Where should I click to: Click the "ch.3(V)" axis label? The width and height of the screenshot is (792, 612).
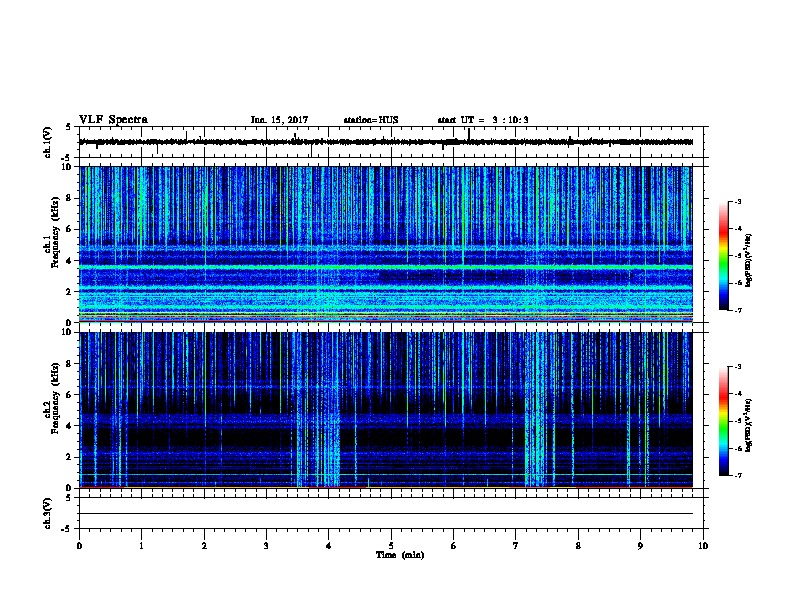pyautogui.click(x=48, y=513)
